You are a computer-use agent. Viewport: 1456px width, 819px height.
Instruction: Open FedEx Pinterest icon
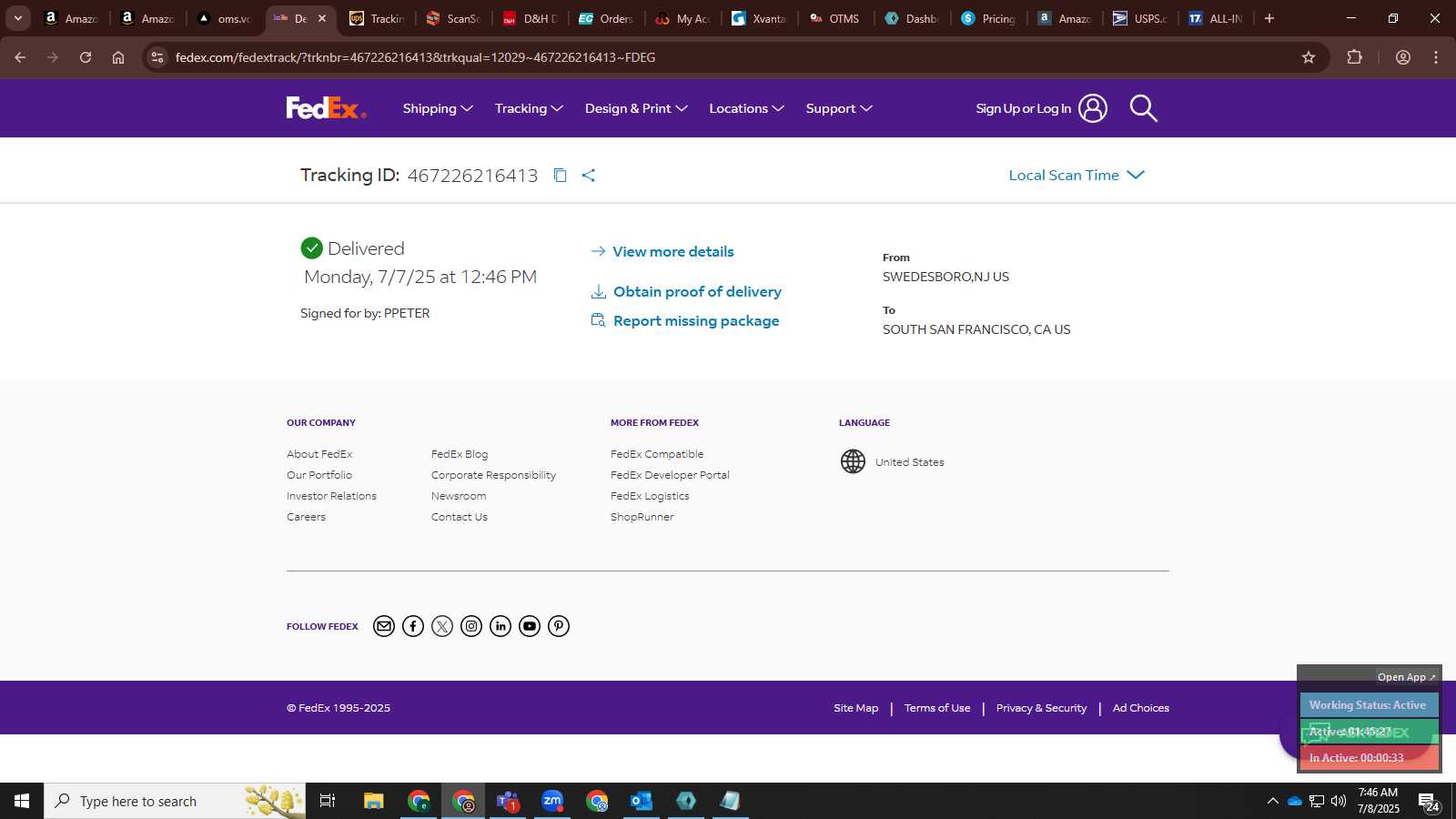pos(559,626)
